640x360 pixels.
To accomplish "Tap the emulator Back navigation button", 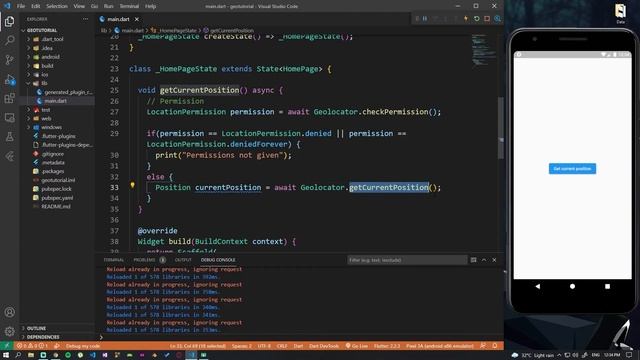I will pyautogui.click(x=538, y=287).
